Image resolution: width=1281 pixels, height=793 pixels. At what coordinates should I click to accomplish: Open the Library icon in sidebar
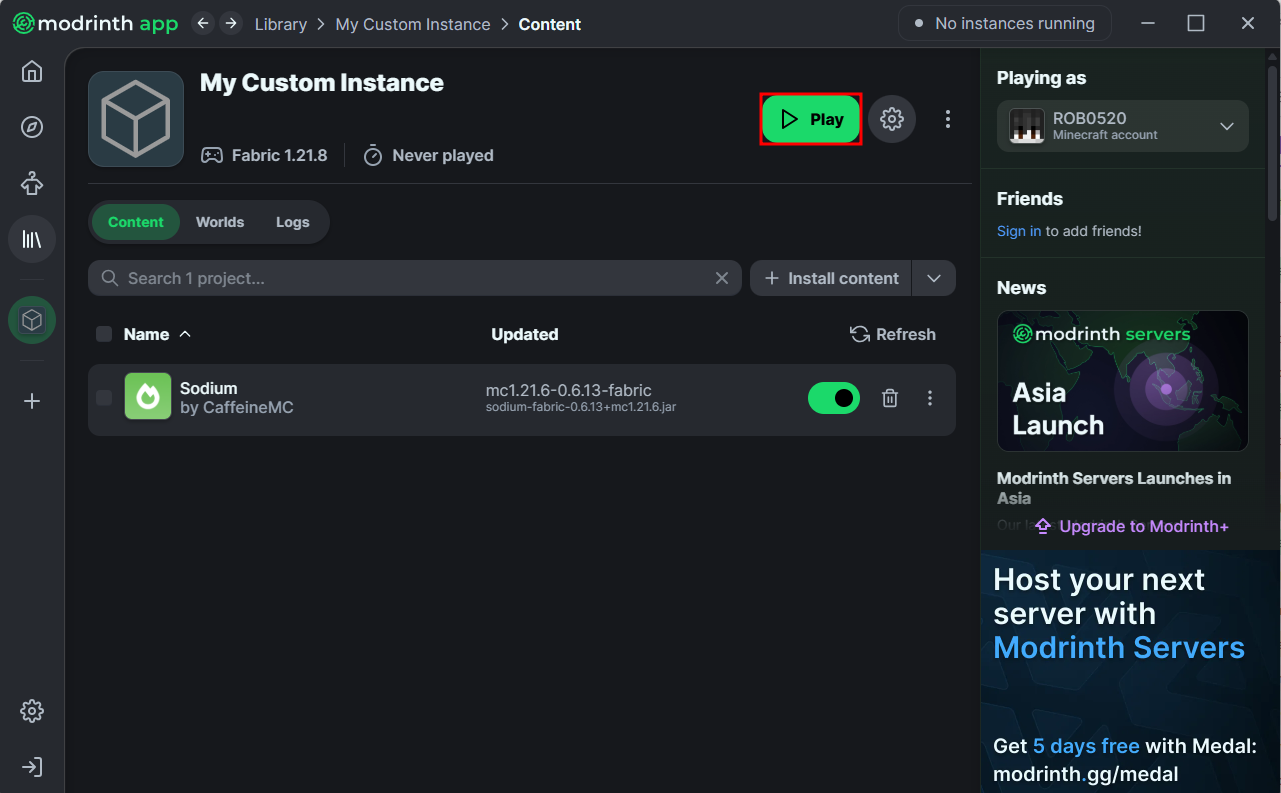32,239
